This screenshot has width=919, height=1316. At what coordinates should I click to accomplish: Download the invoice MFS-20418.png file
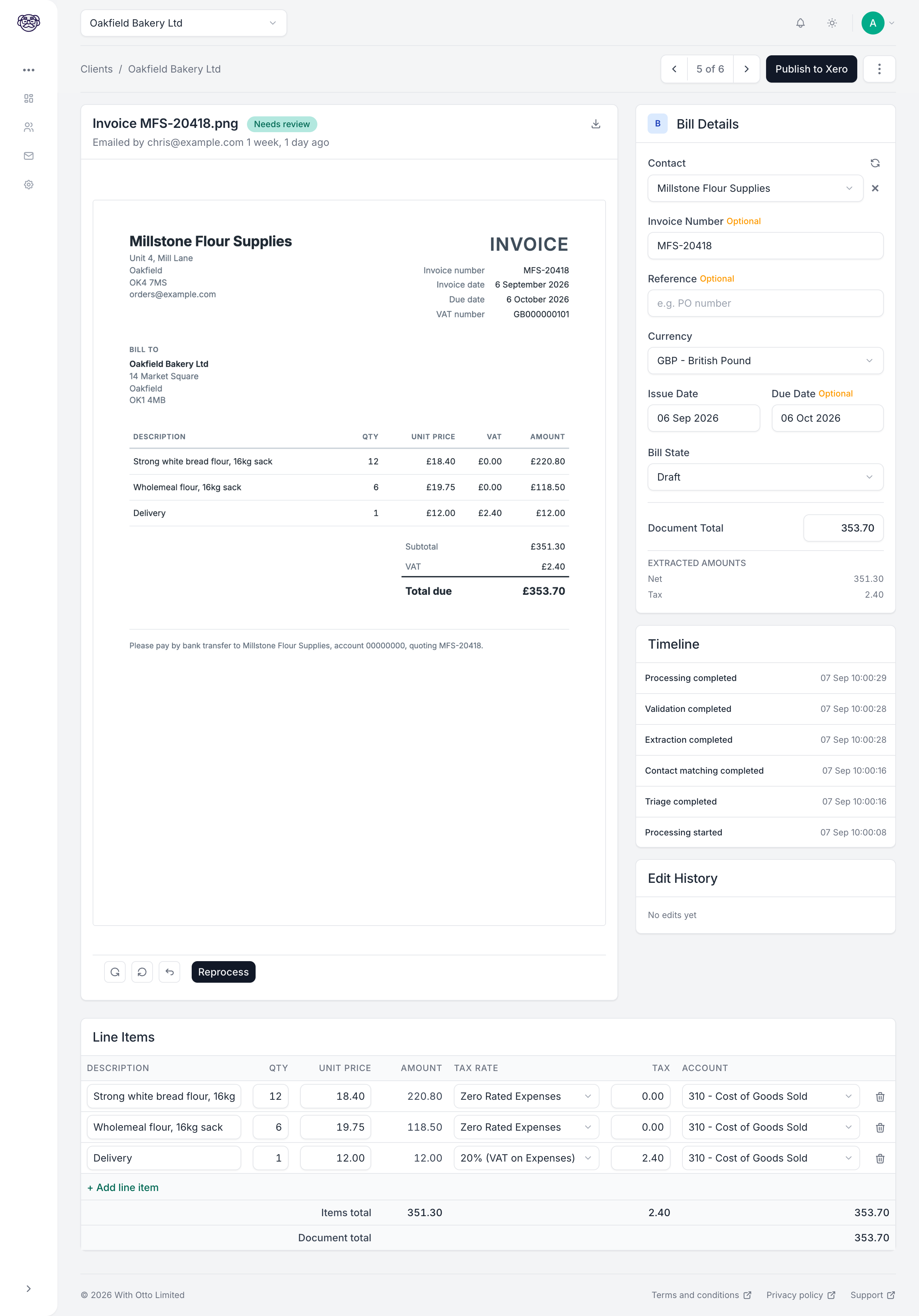pyautogui.click(x=596, y=124)
